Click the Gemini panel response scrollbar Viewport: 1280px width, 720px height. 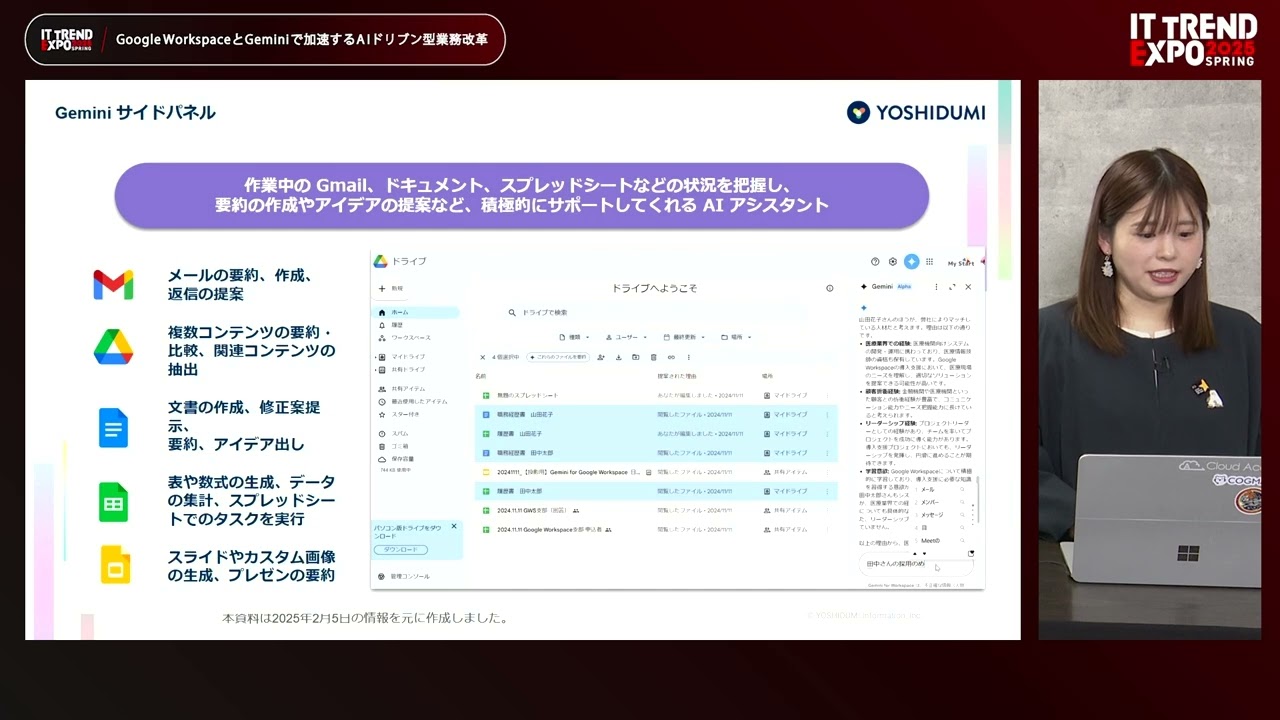(x=980, y=498)
